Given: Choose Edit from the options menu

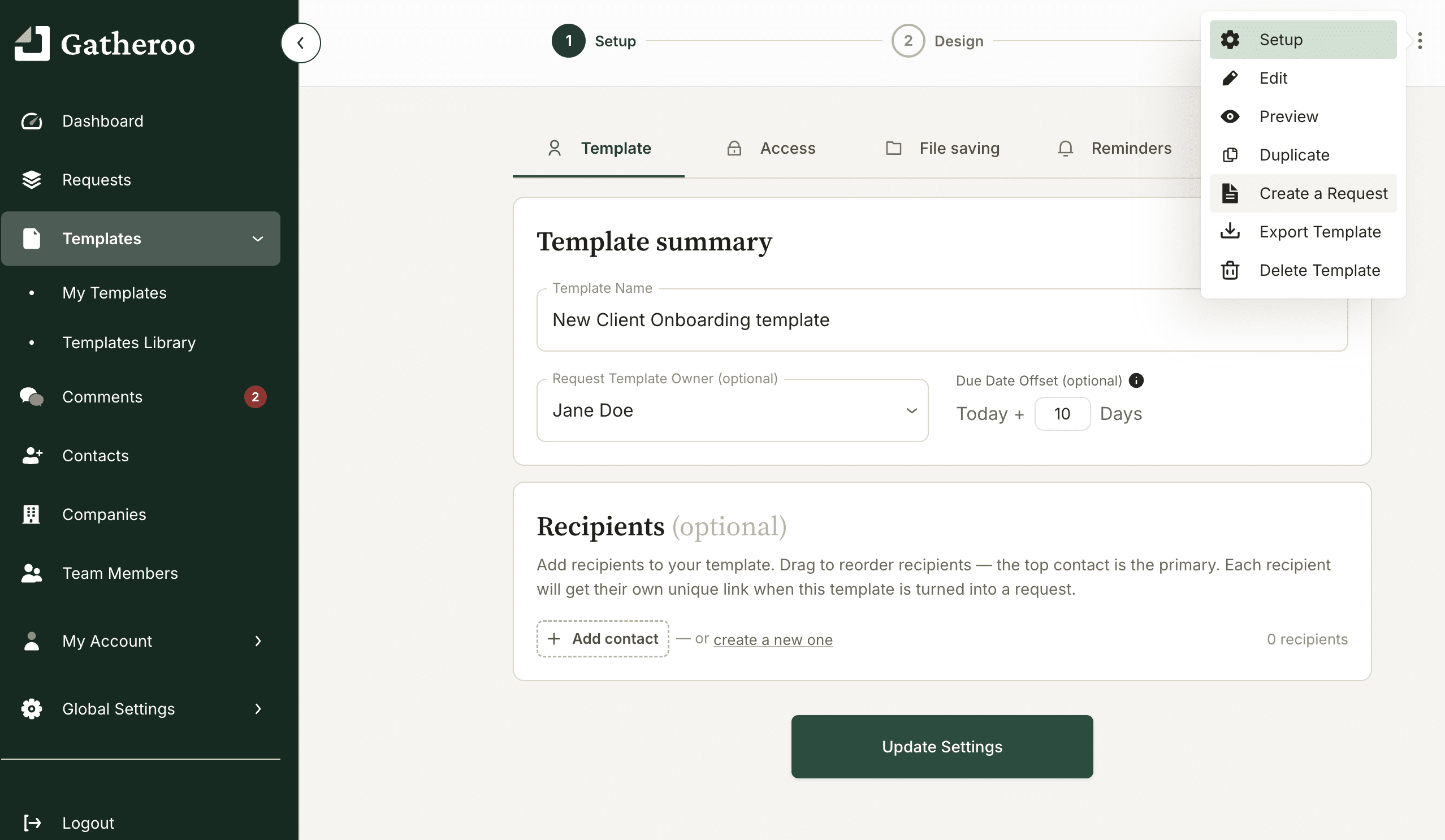Looking at the screenshot, I should pos(1303,78).
